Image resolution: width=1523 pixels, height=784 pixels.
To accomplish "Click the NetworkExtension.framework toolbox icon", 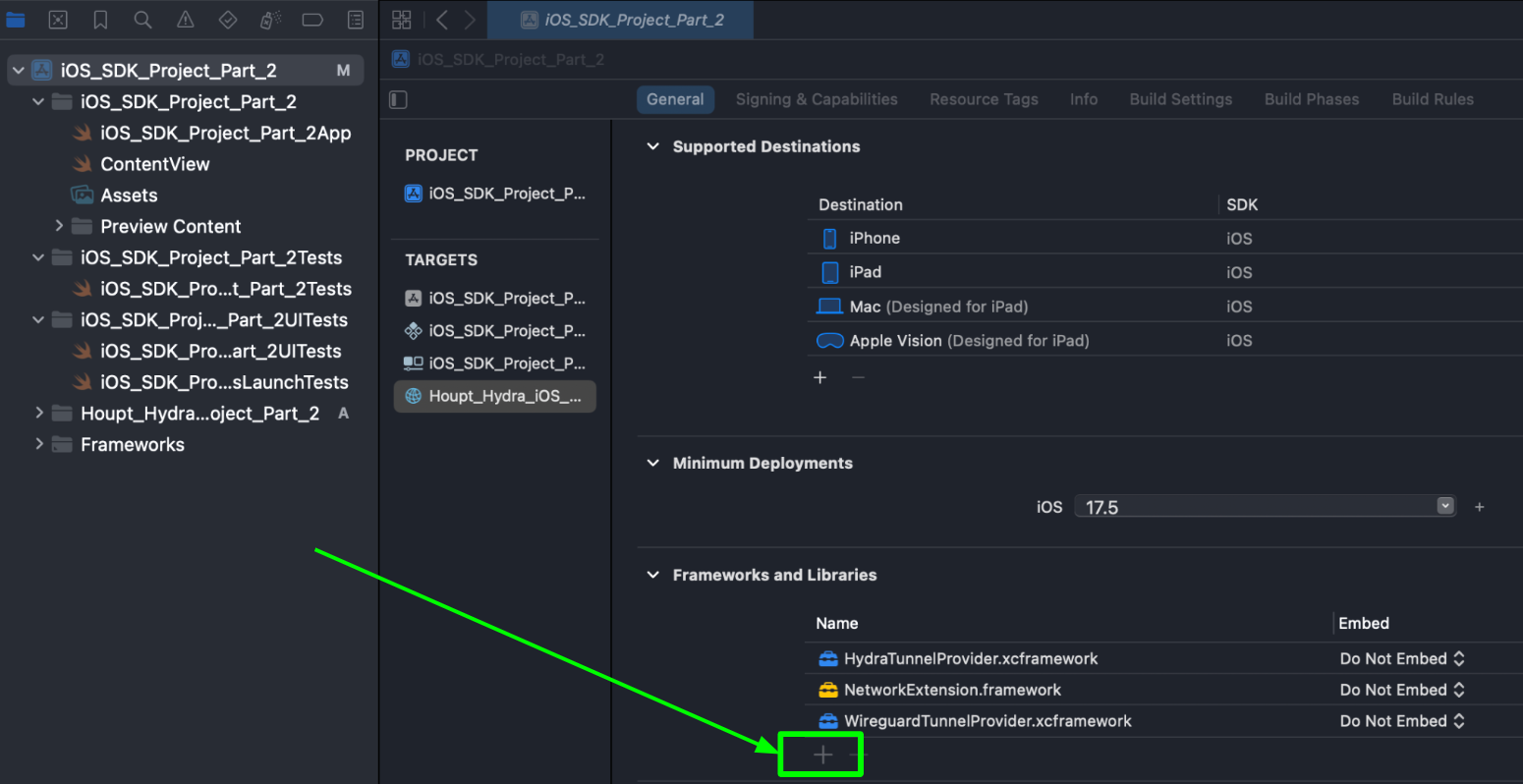I will coord(828,690).
